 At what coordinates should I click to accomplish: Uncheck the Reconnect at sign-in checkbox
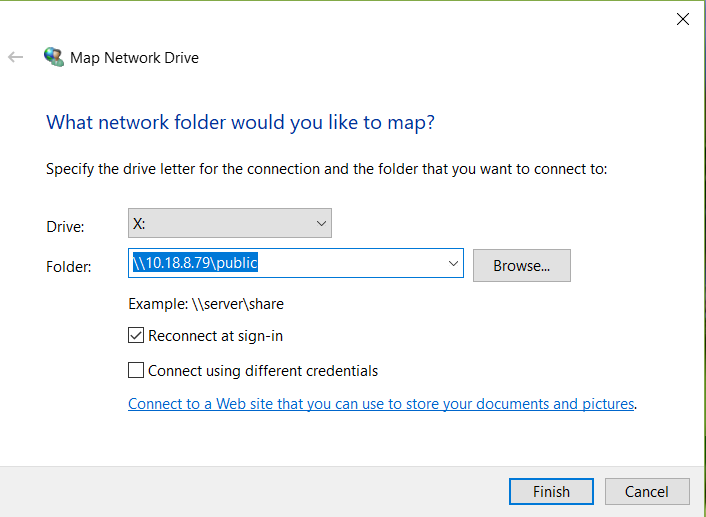137,336
